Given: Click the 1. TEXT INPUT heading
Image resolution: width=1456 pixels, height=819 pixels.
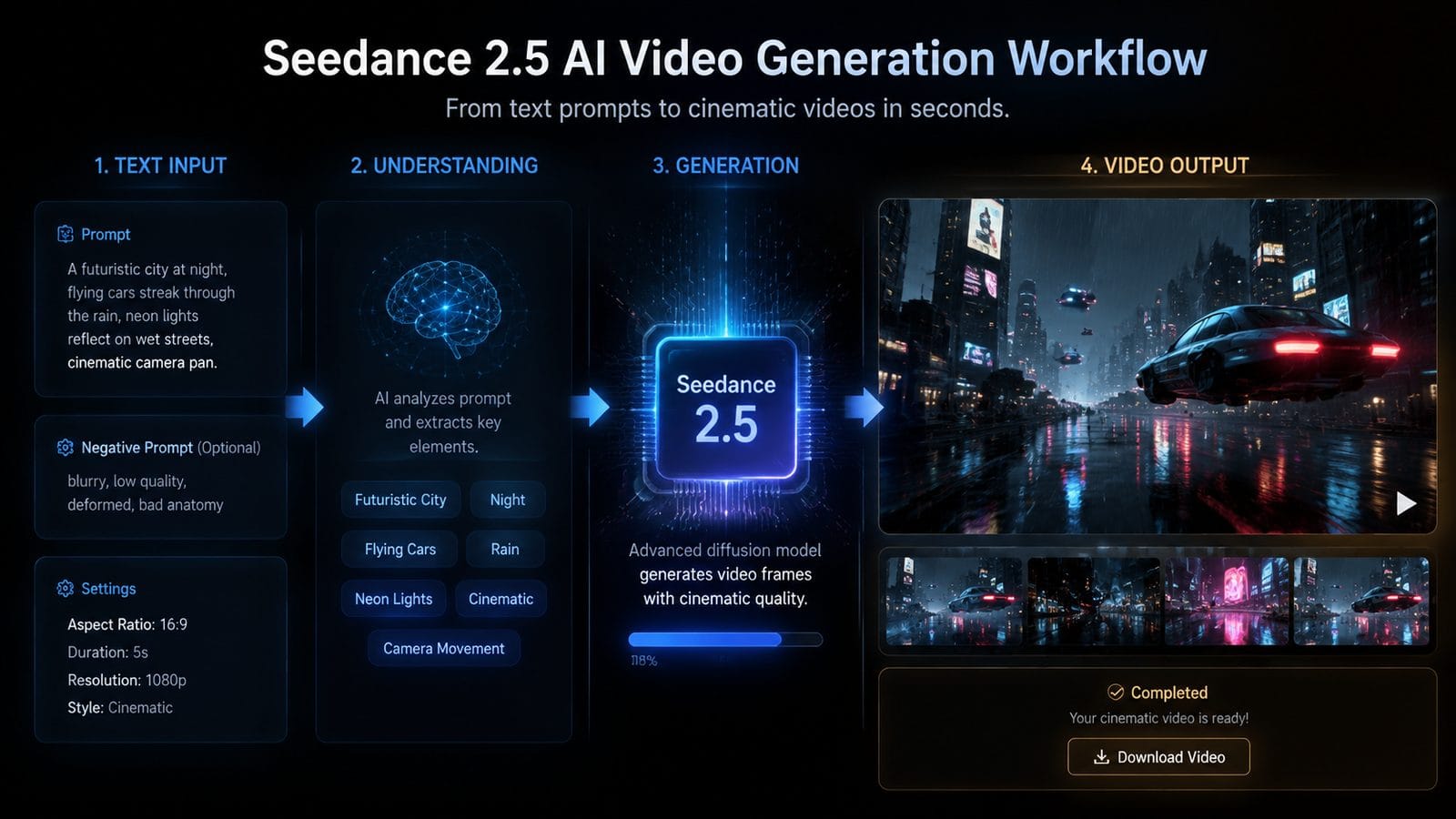Looking at the screenshot, I should click(160, 166).
